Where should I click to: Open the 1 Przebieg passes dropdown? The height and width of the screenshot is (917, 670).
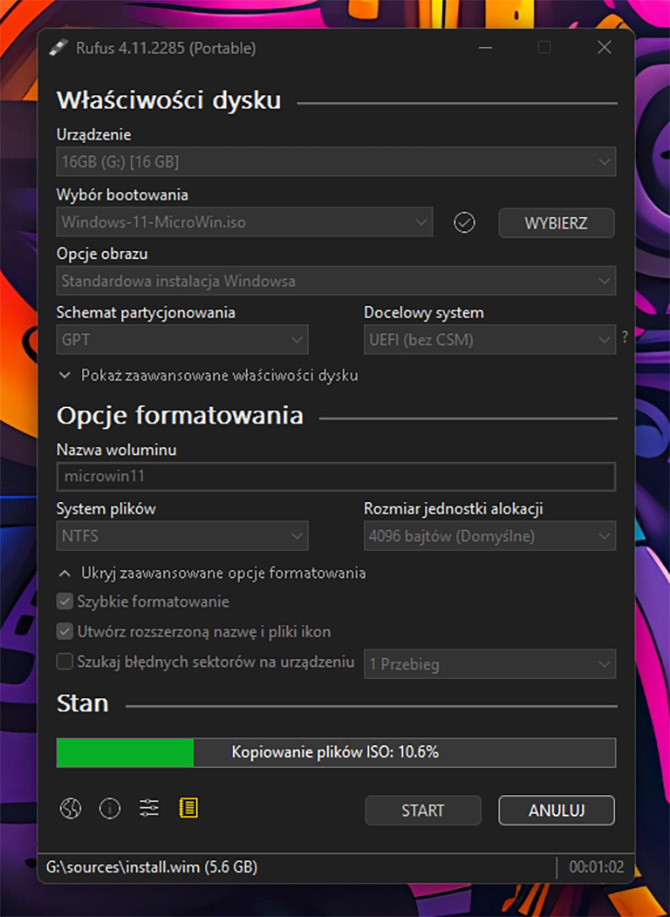(x=489, y=664)
